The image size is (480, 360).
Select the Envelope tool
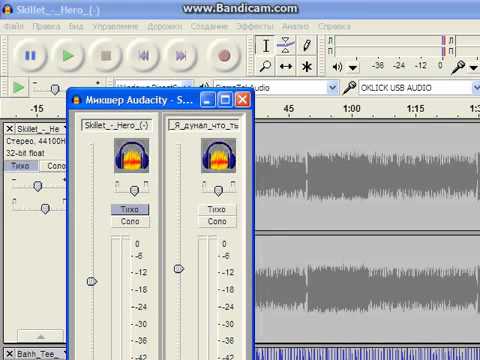[286, 46]
